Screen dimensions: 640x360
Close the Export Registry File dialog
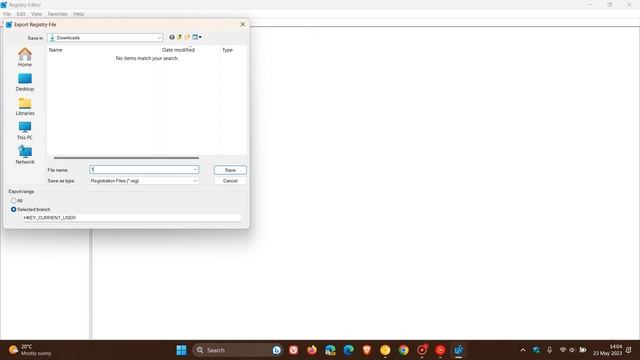[x=242, y=24]
